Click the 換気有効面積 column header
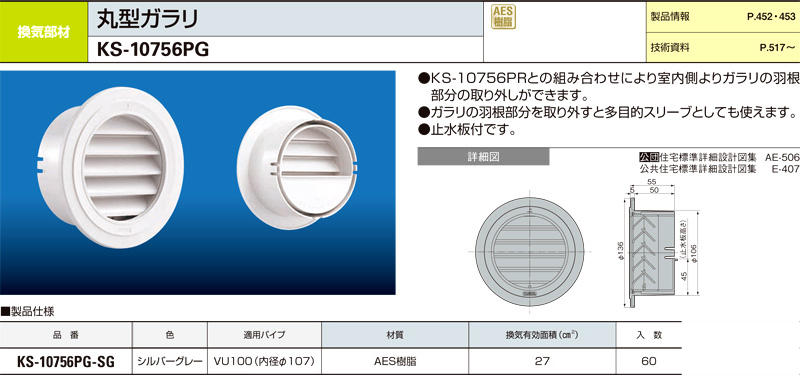 (541, 335)
